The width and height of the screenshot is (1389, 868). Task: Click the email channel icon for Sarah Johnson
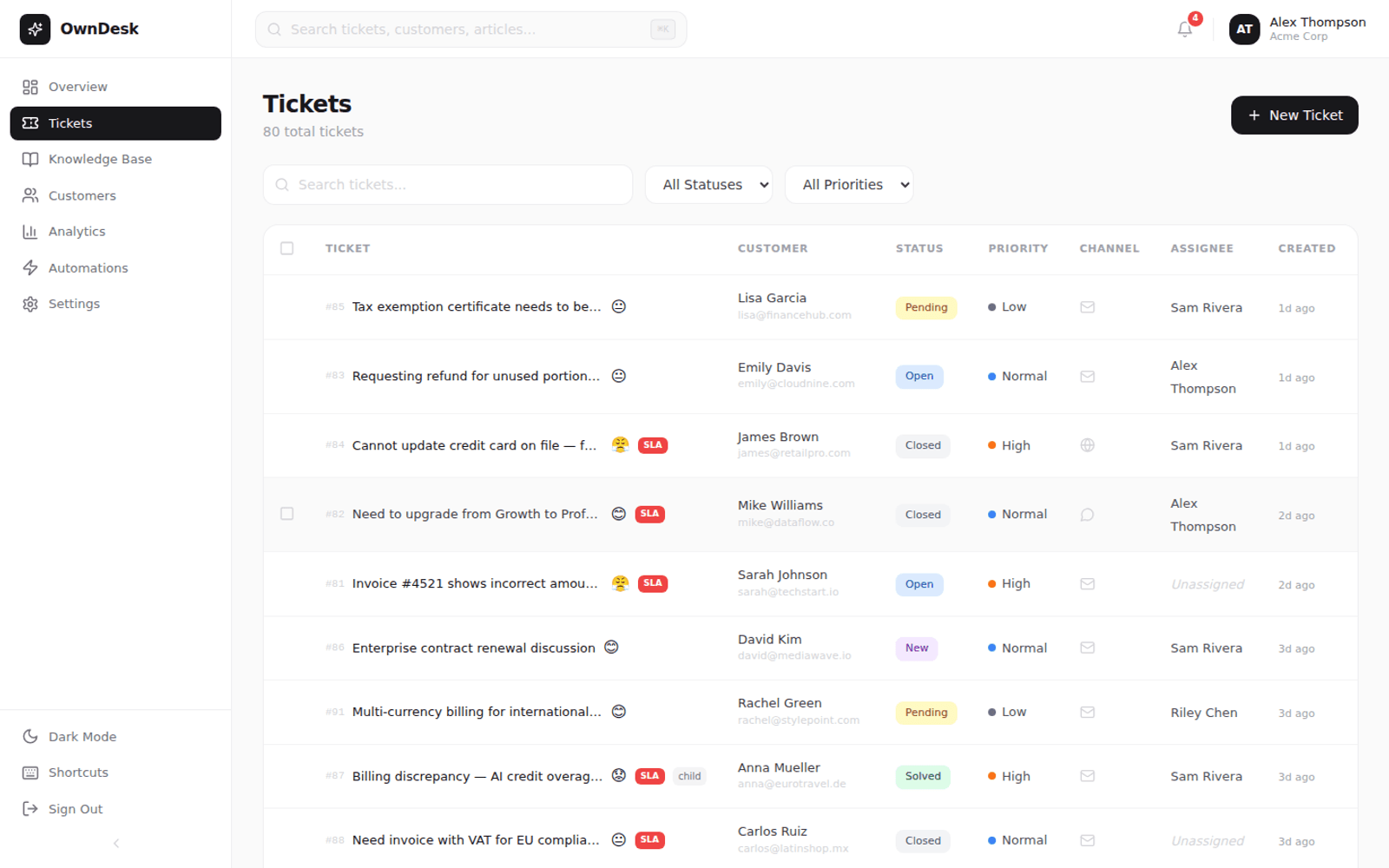click(1087, 584)
